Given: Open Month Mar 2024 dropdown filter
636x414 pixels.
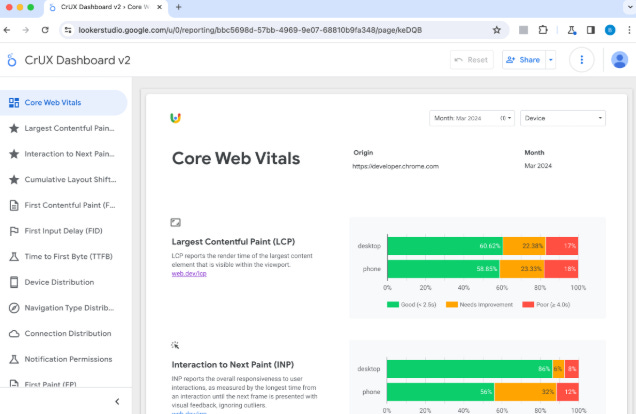Looking at the screenshot, I should coord(472,118).
